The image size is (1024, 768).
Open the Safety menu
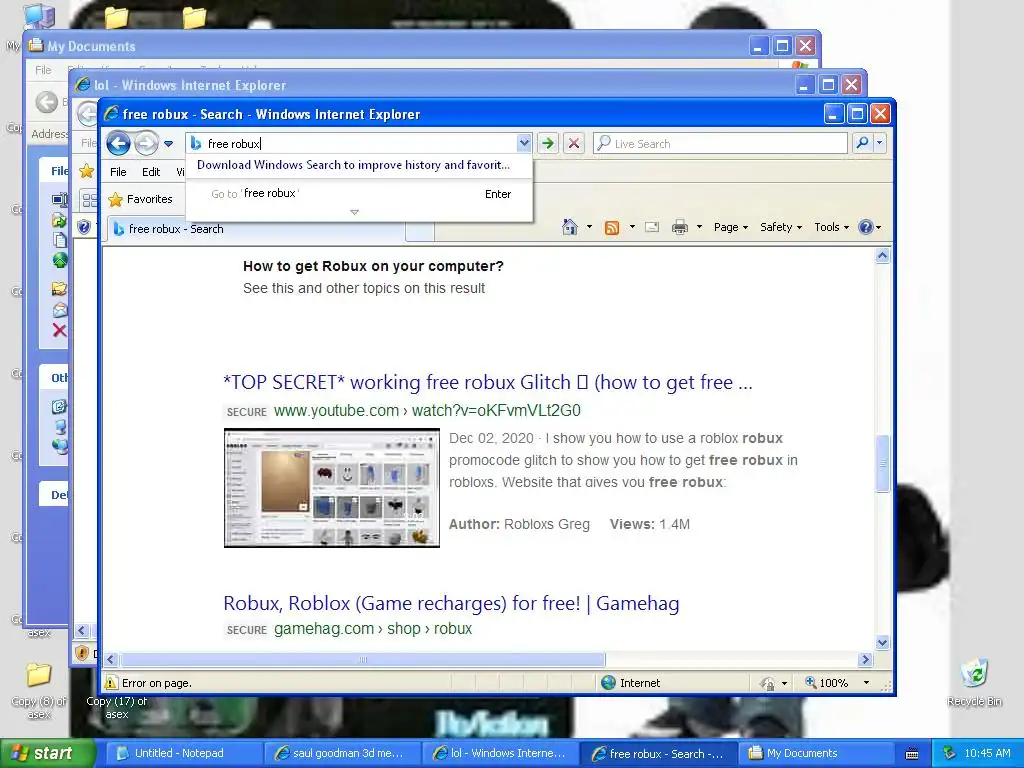(780, 227)
